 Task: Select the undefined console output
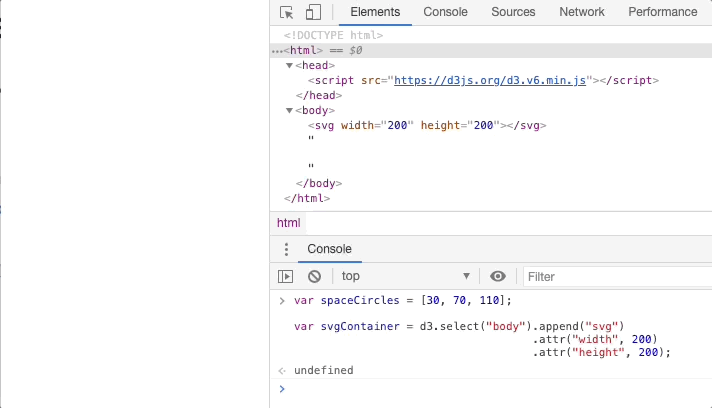coord(324,370)
